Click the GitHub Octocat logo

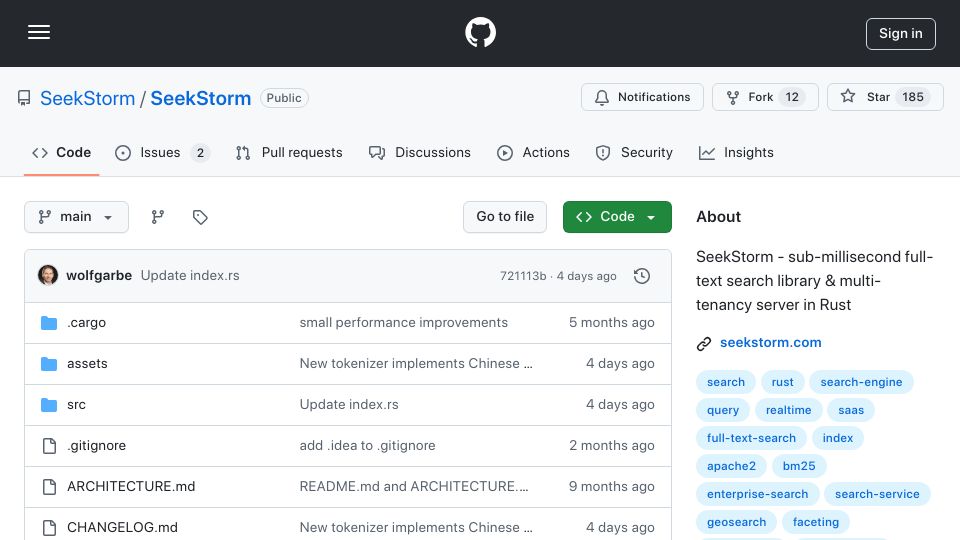coord(480,32)
